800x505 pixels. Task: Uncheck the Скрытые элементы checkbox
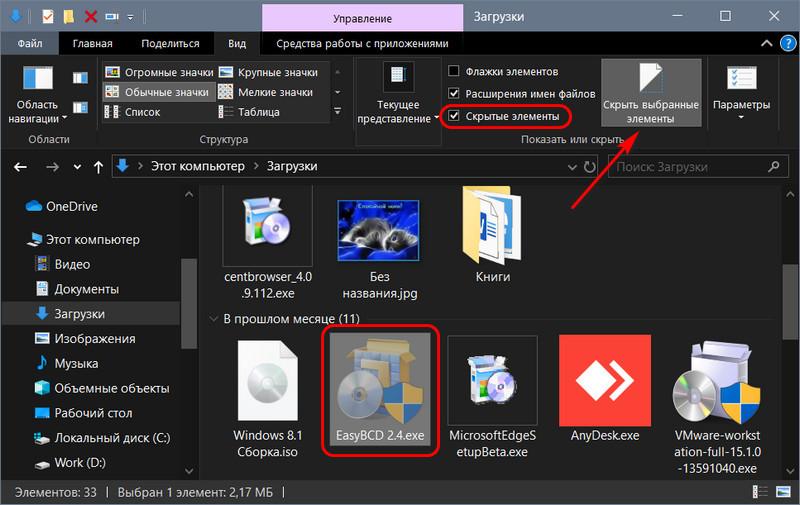point(454,116)
